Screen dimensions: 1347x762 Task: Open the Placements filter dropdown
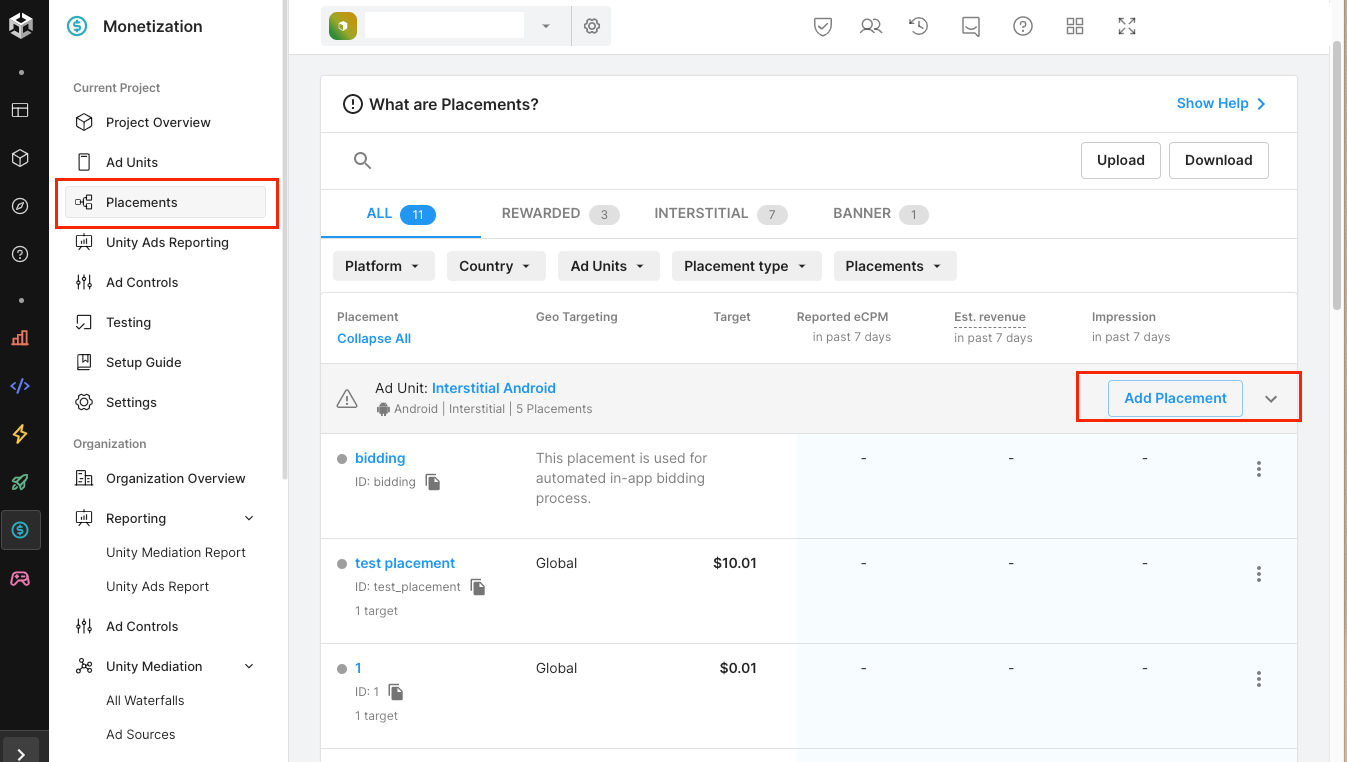click(895, 266)
